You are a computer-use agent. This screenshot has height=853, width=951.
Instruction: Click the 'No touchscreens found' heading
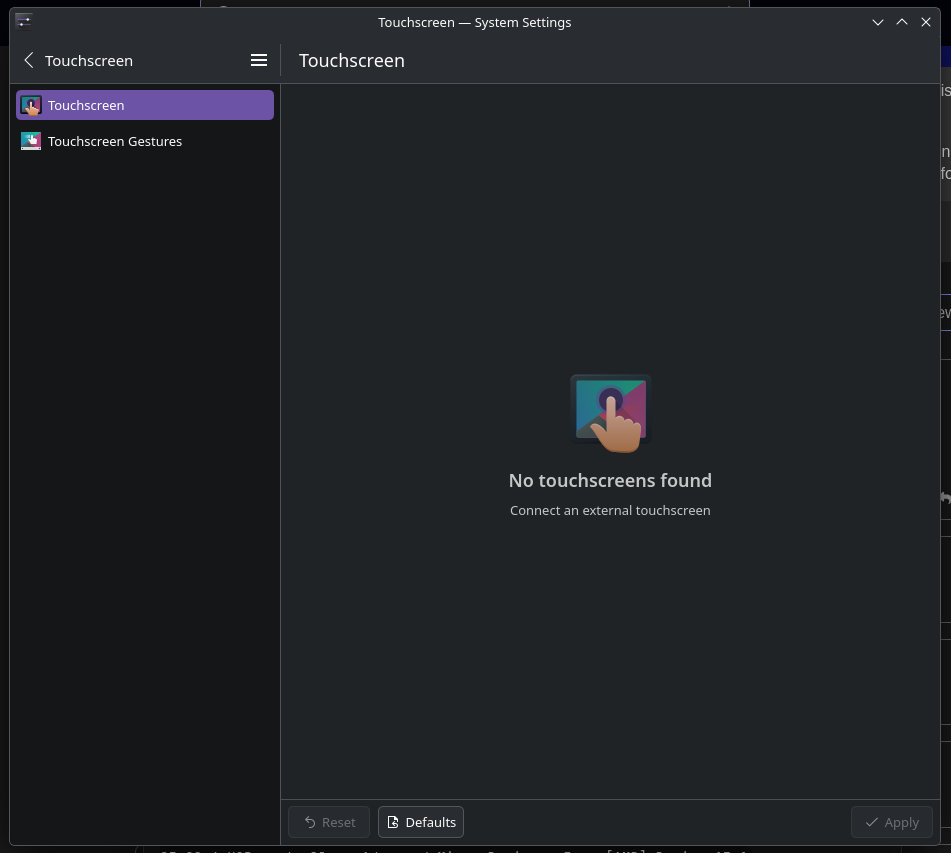tap(610, 481)
